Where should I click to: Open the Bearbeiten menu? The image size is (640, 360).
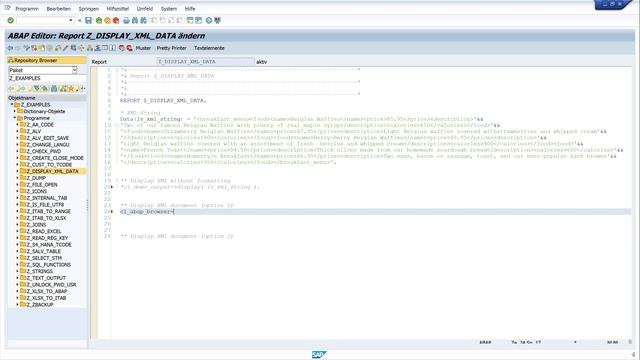click(58, 9)
